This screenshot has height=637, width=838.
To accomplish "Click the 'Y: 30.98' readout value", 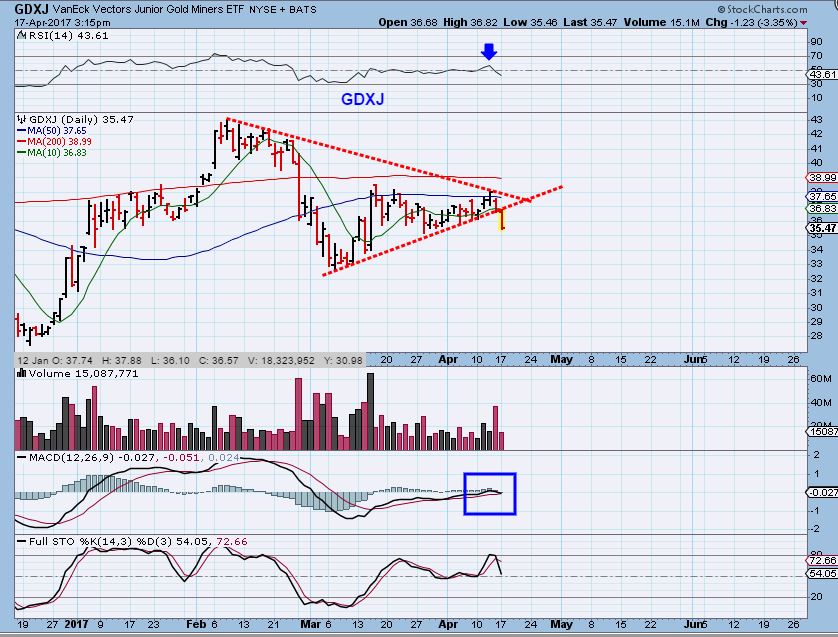I will [343, 360].
